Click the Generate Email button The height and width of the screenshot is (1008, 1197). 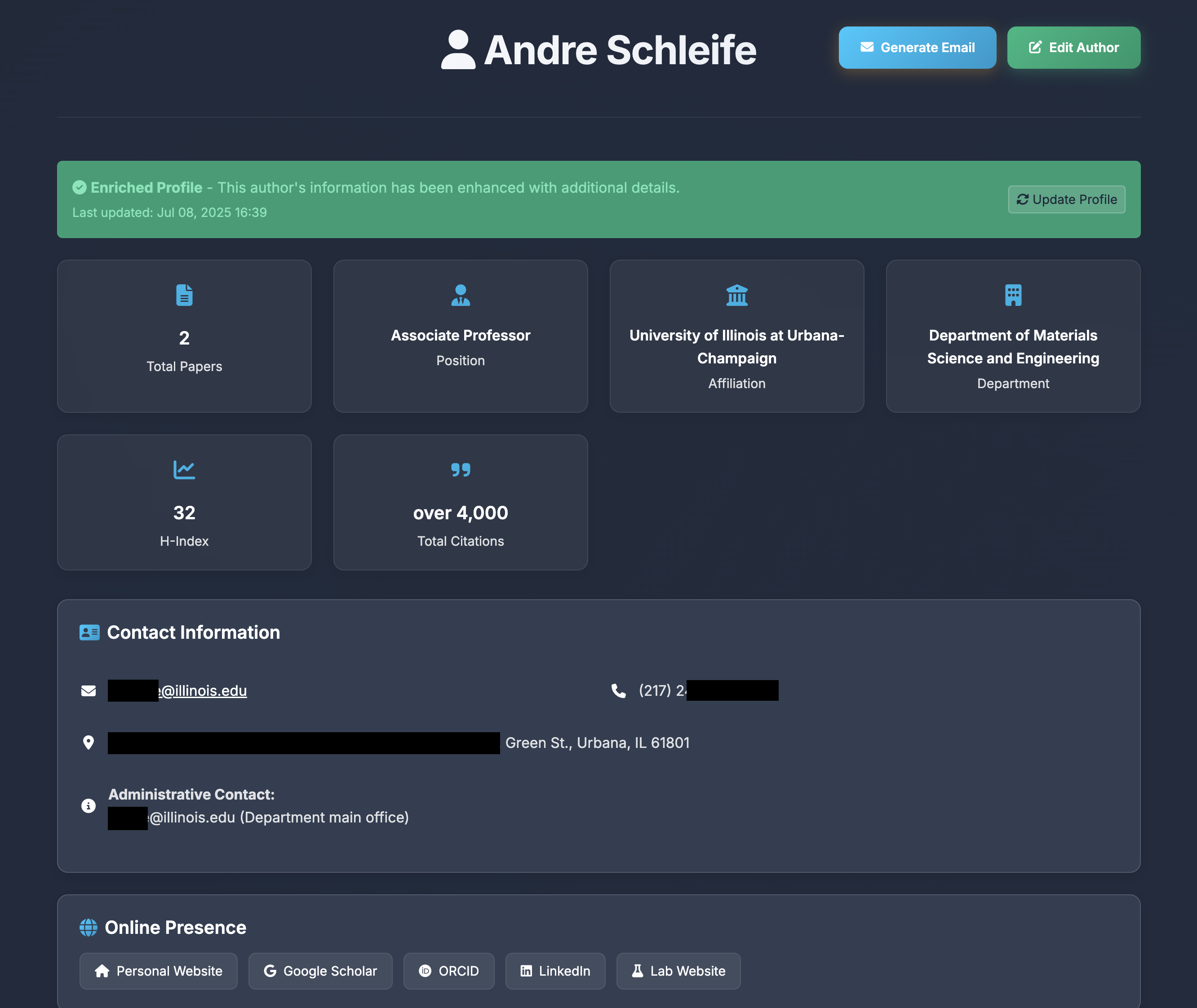pos(917,48)
